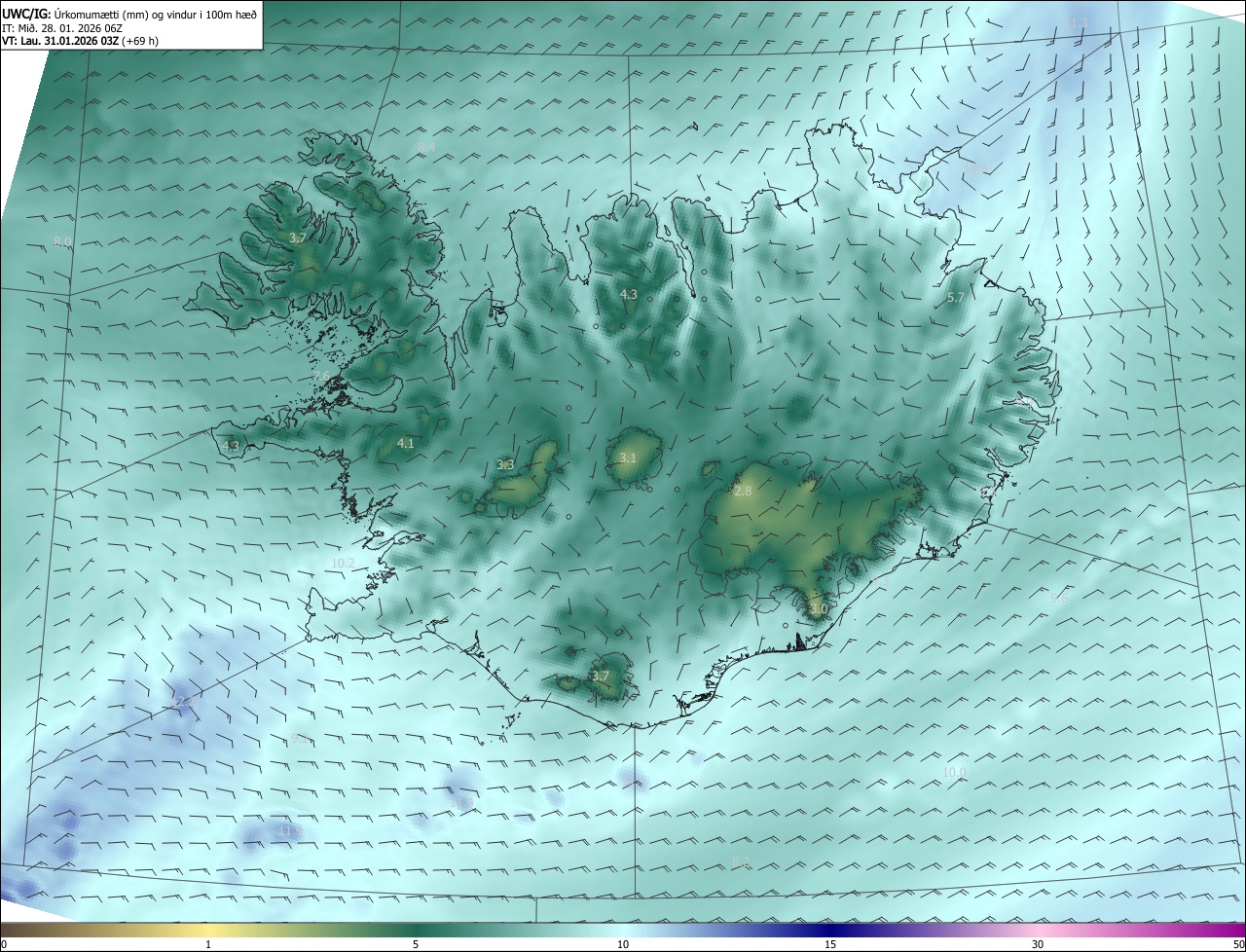Image resolution: width=1246 pixels, height=952 pixels.
Task: Click the 10.0 value over the southeast sea
Action: pyautogui.click(x=954, y=773)
